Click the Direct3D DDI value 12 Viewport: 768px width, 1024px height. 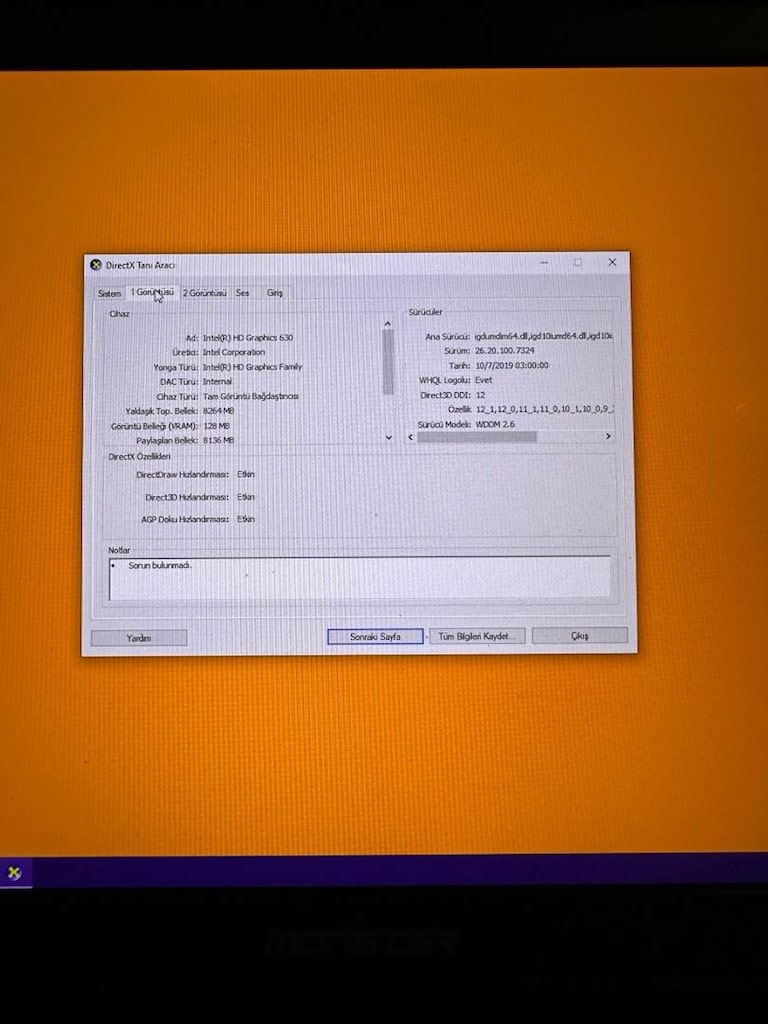tap(481, 395)
